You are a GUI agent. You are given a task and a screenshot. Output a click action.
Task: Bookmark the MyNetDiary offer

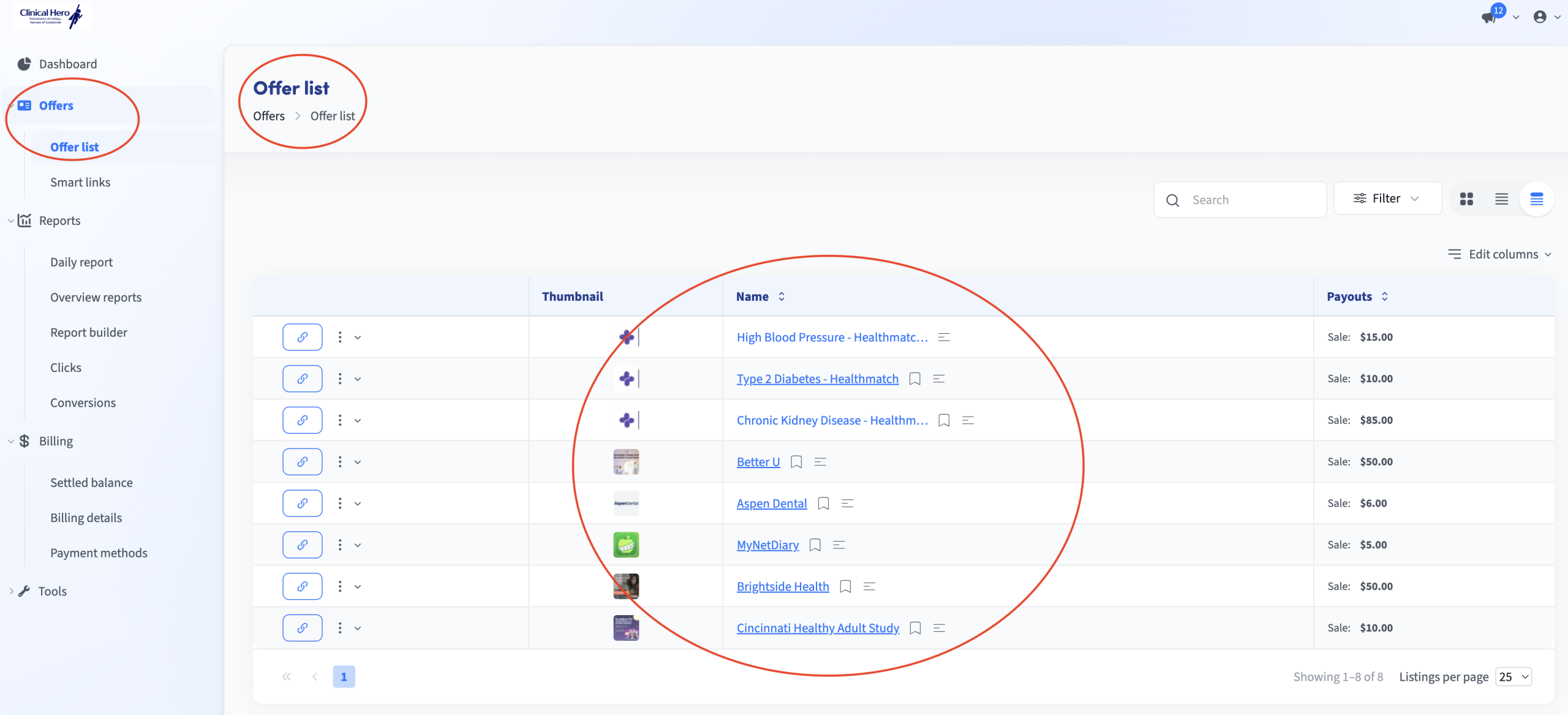(x=815, y=545)
